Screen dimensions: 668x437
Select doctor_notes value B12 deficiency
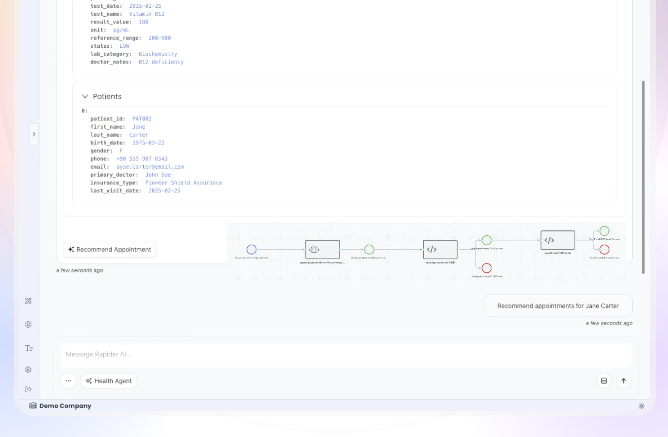click(161, 62)
